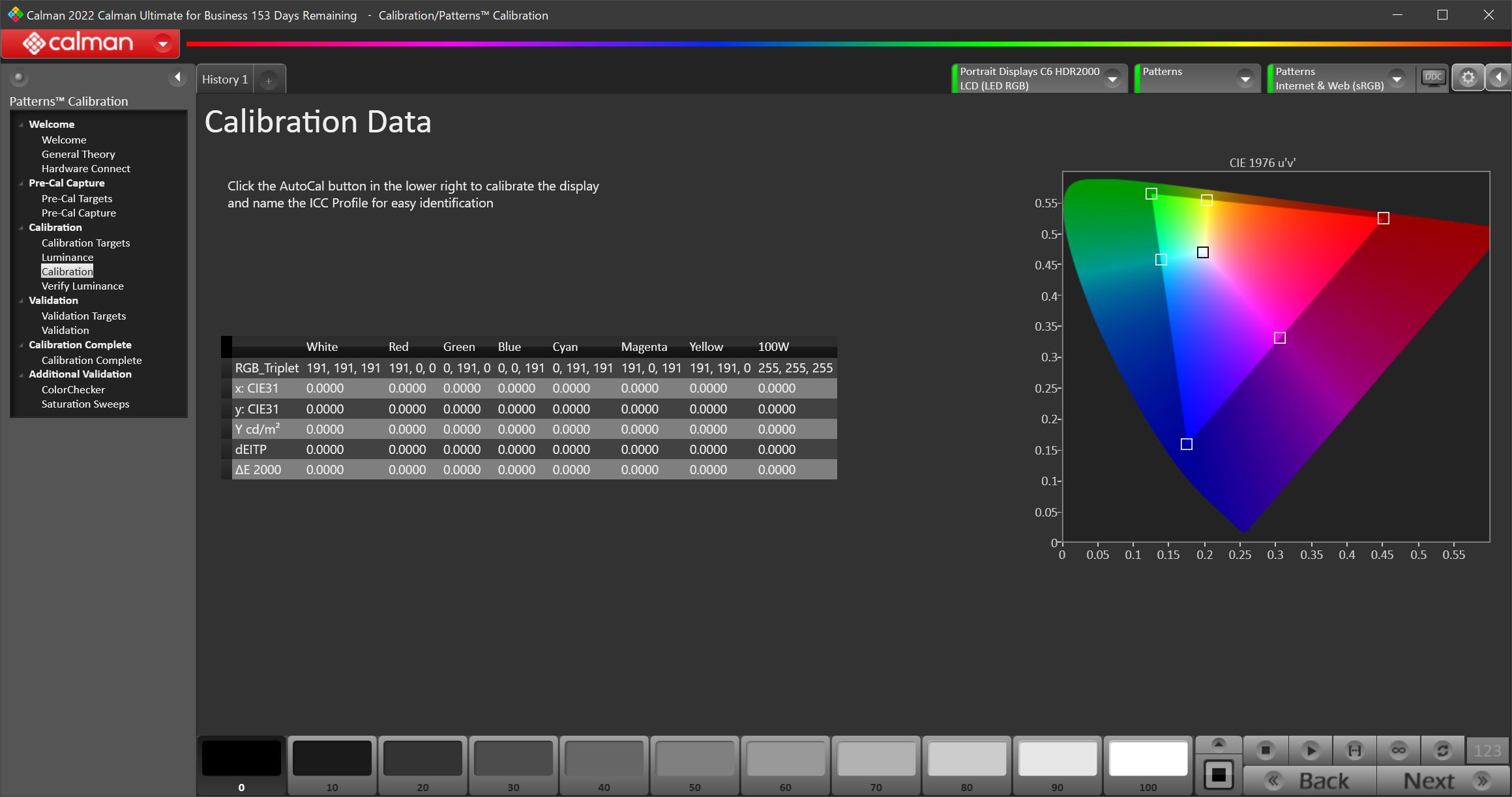Open Validation Targets step
1512x797 pixels.
[x=83, y=316]
